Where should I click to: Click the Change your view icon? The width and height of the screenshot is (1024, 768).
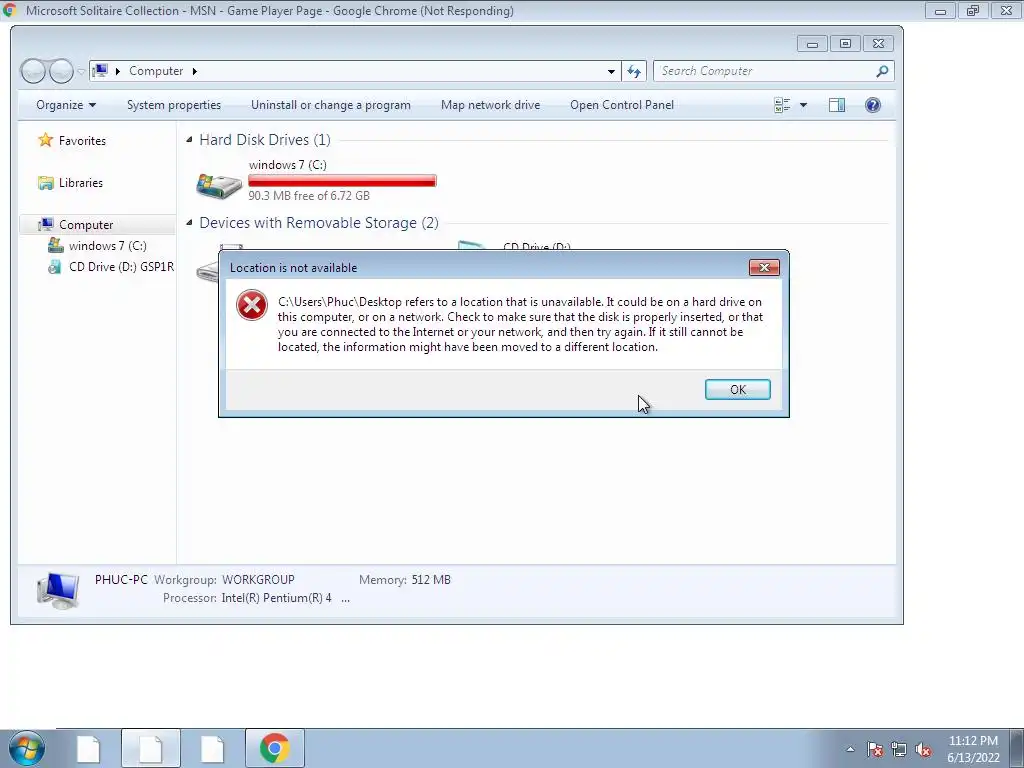click(782, 105)
